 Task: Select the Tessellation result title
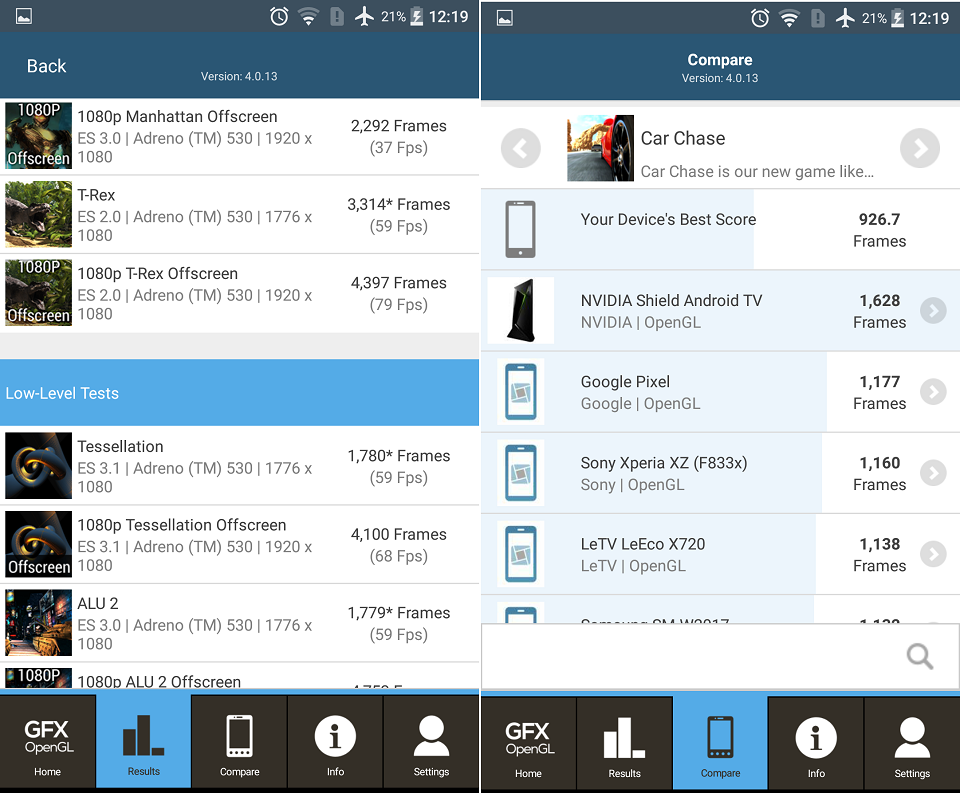click(x=120, y=446)
